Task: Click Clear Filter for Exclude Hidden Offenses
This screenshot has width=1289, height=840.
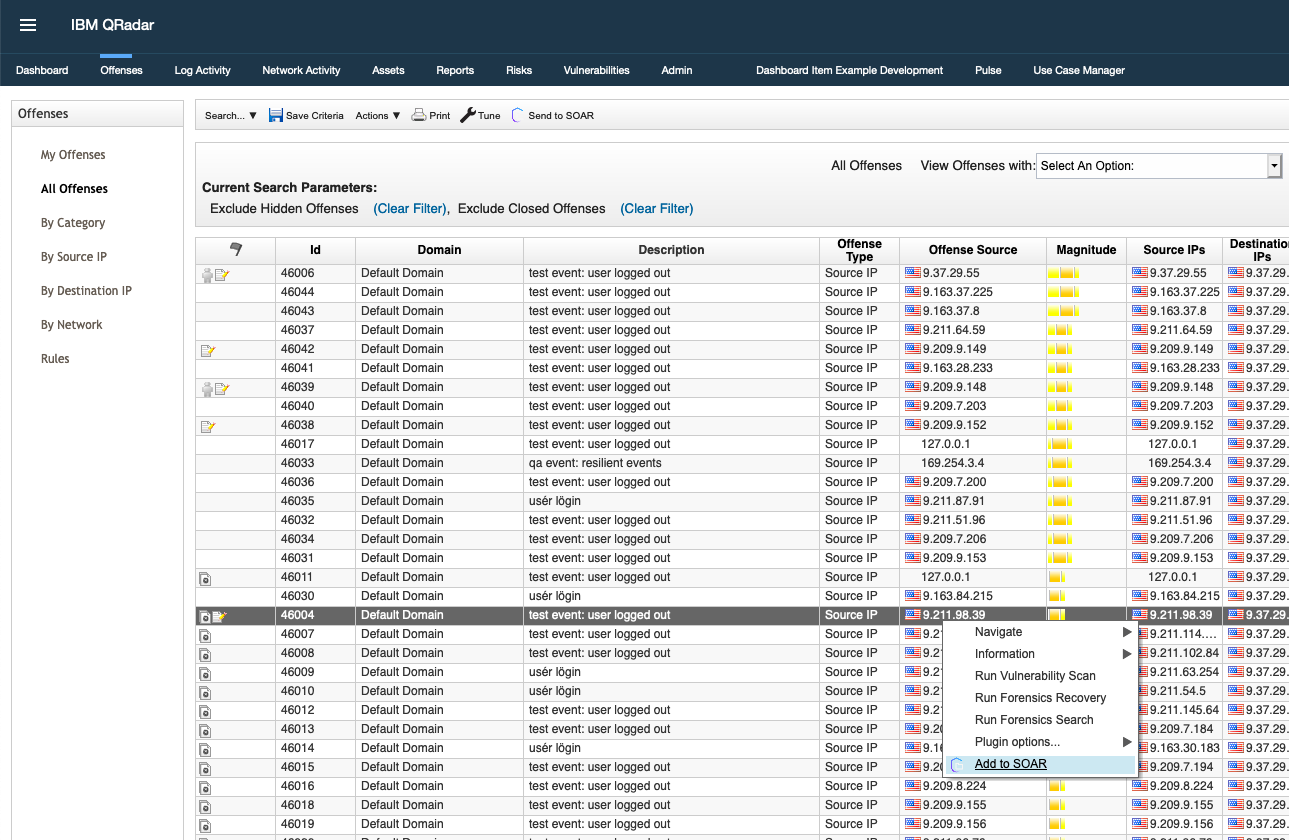Action: [410, 208]
